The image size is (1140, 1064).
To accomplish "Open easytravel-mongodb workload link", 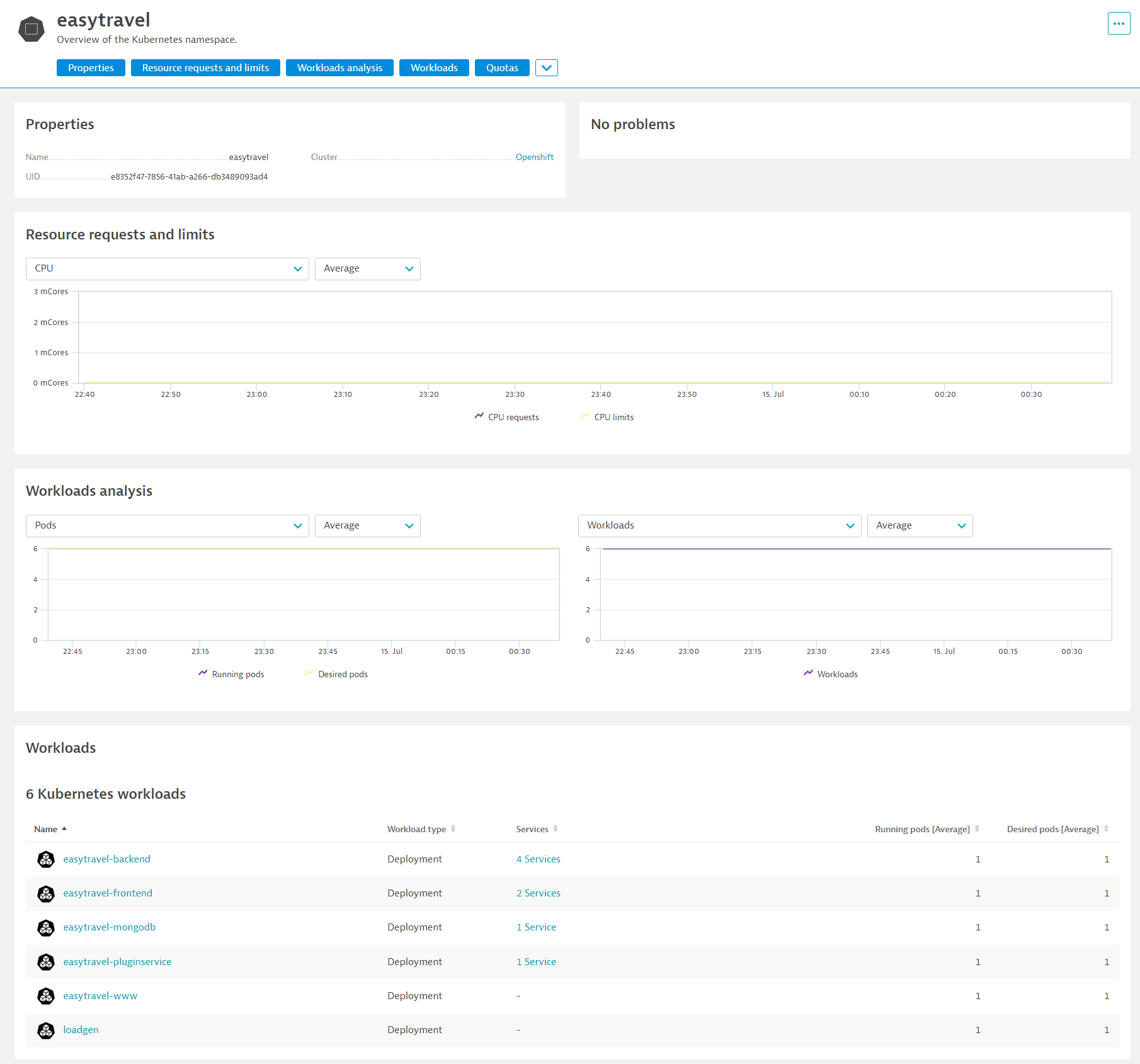I will pos(110,927).
